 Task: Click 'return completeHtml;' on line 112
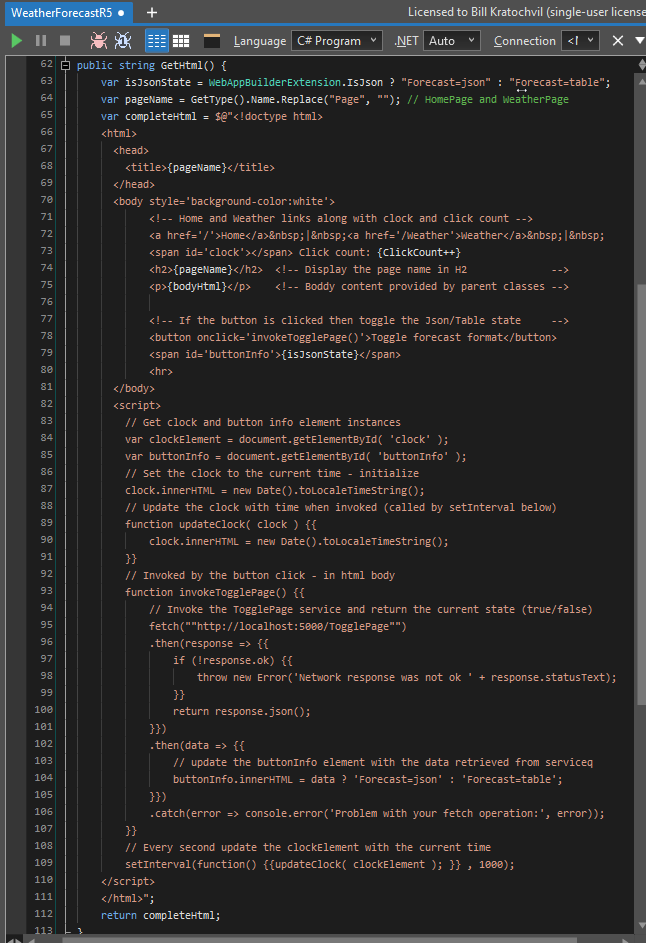(161, 915)
